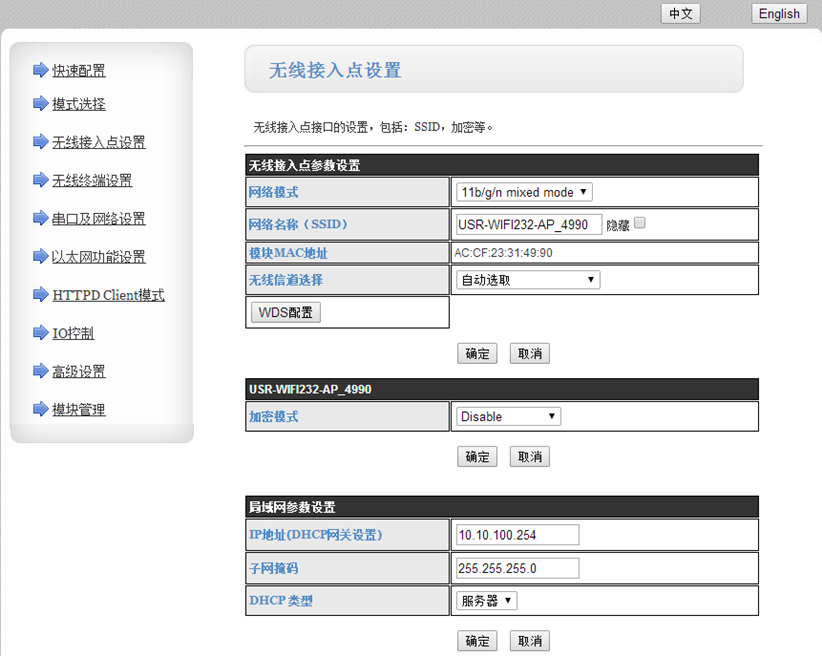This screenshot has height=656, width=822.
Task: Expand the 无线信道选择 dropdown
Action: (x=527, y=280)
